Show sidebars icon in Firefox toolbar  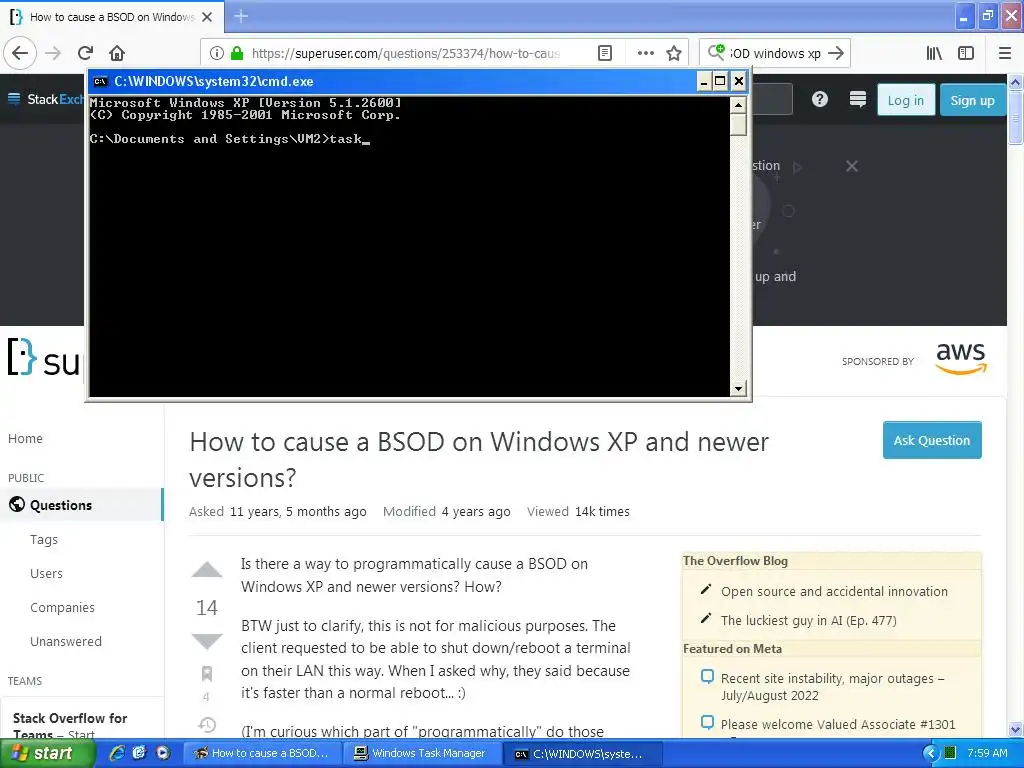coord(966,53)
